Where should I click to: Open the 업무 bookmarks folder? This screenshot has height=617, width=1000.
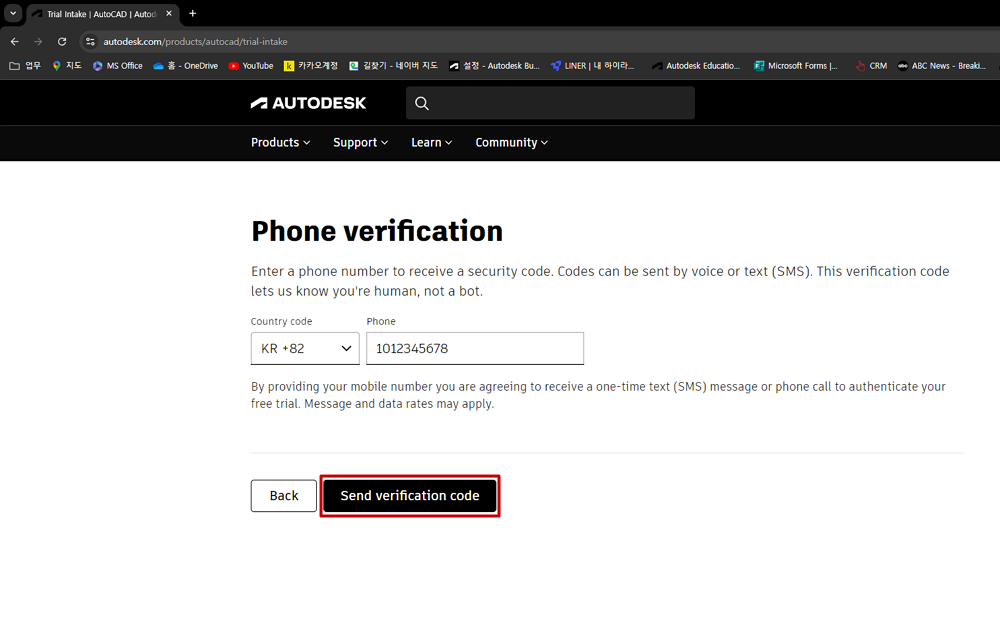[x=25, y=66]
